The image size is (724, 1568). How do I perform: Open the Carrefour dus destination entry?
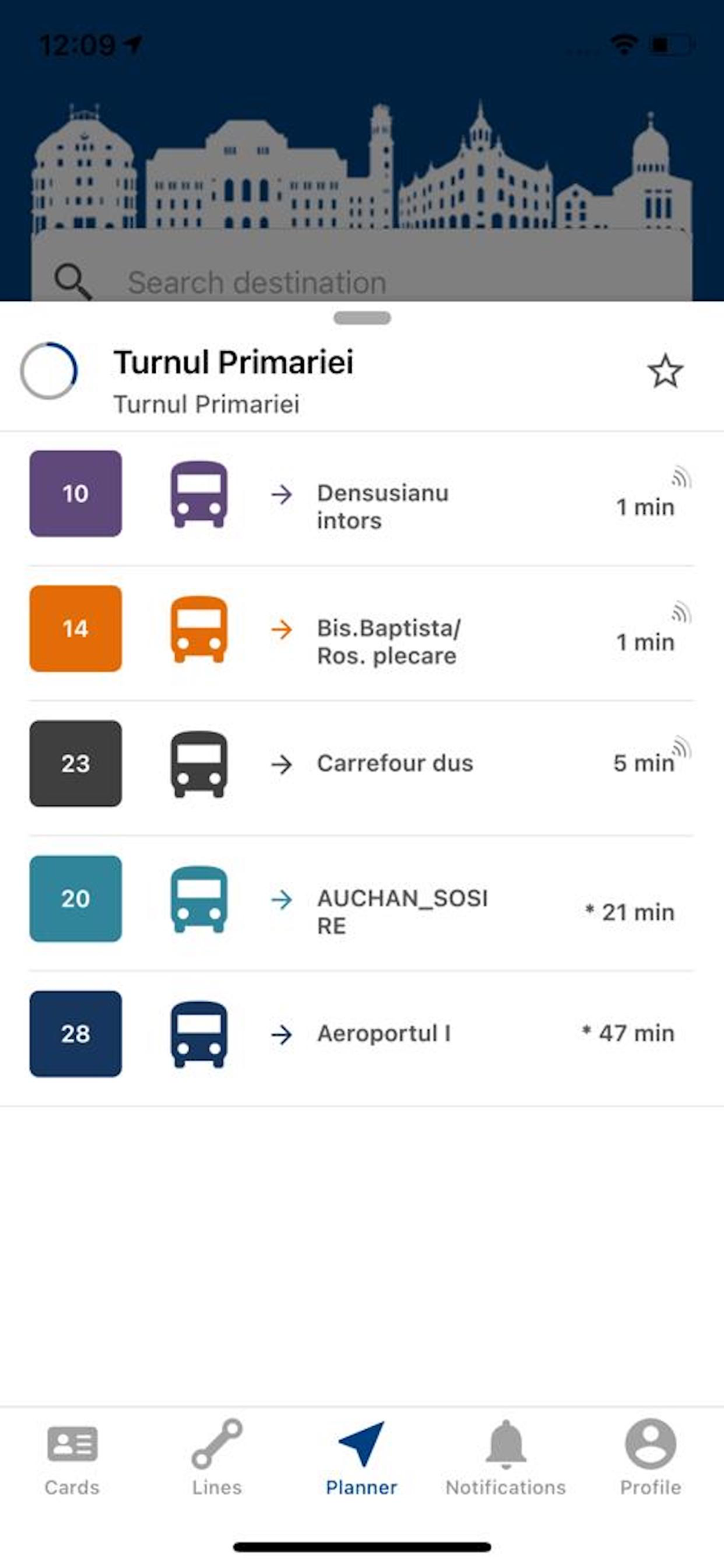point(395,764)
